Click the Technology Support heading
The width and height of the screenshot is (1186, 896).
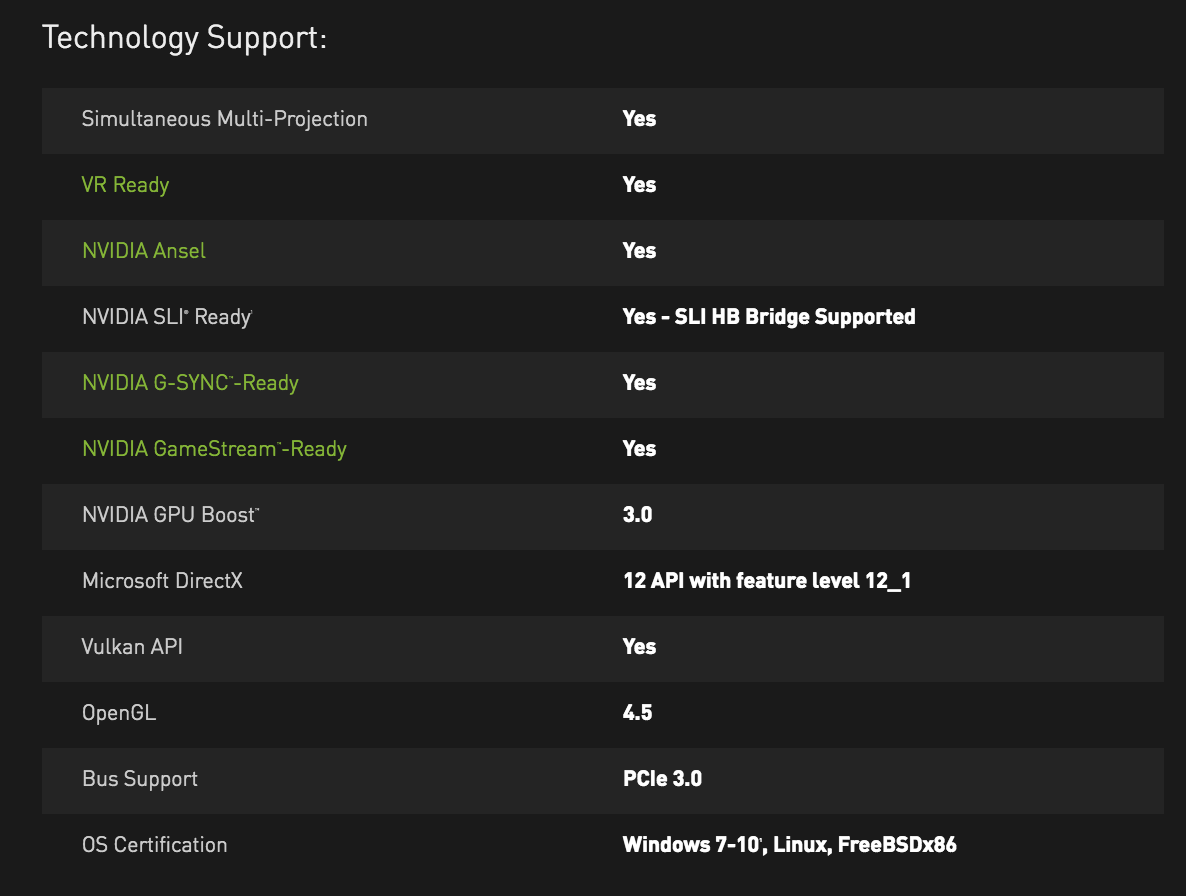[x=185, y=38]
